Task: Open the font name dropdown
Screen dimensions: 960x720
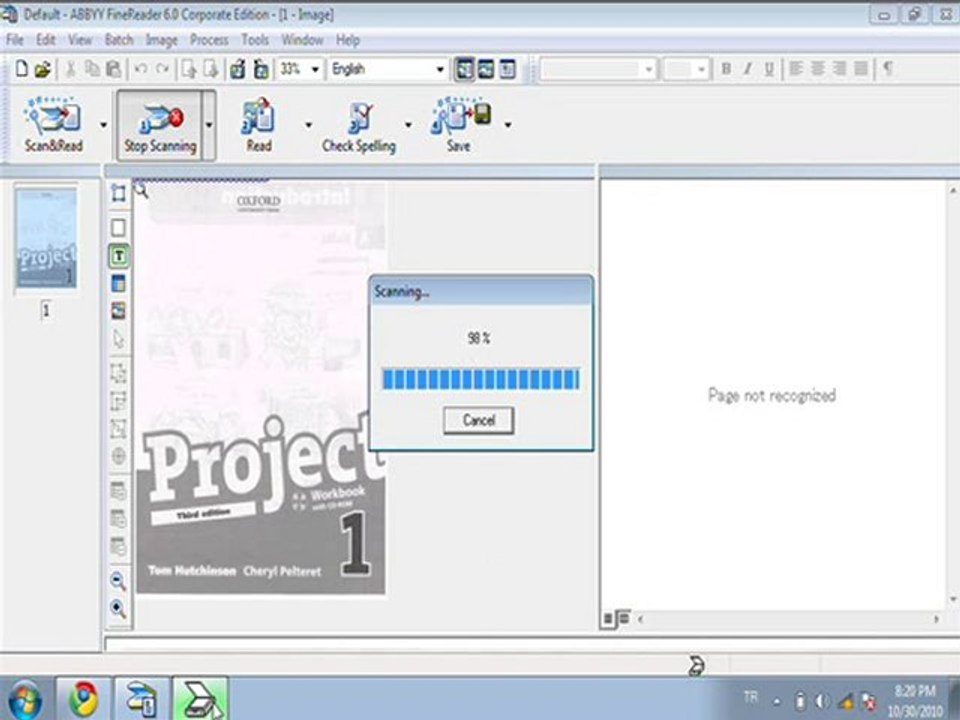Action: (649, 69)
